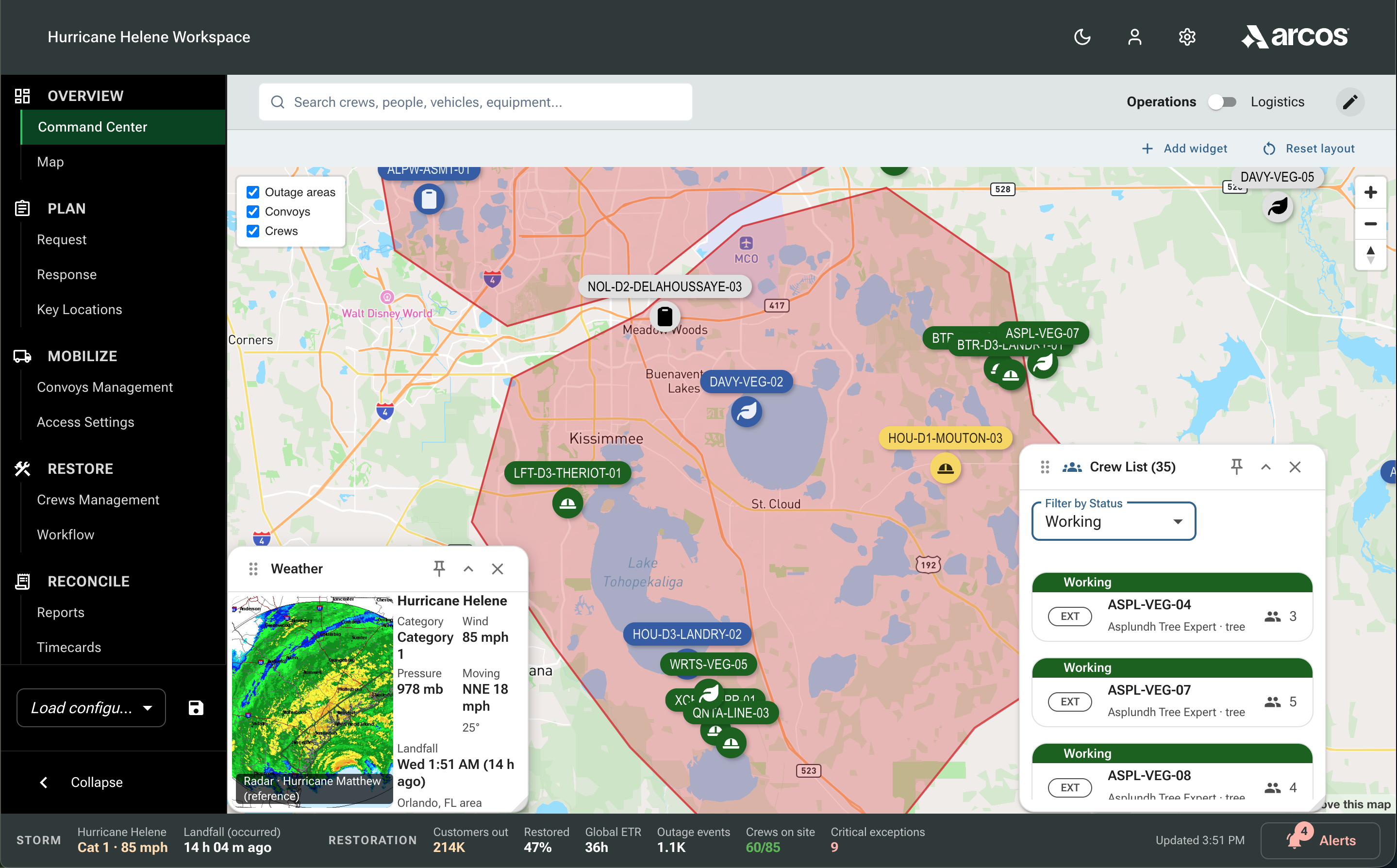Screen dimensions: 1397x868
Task: Click the arcos logo
Action: pos(1295,37)
